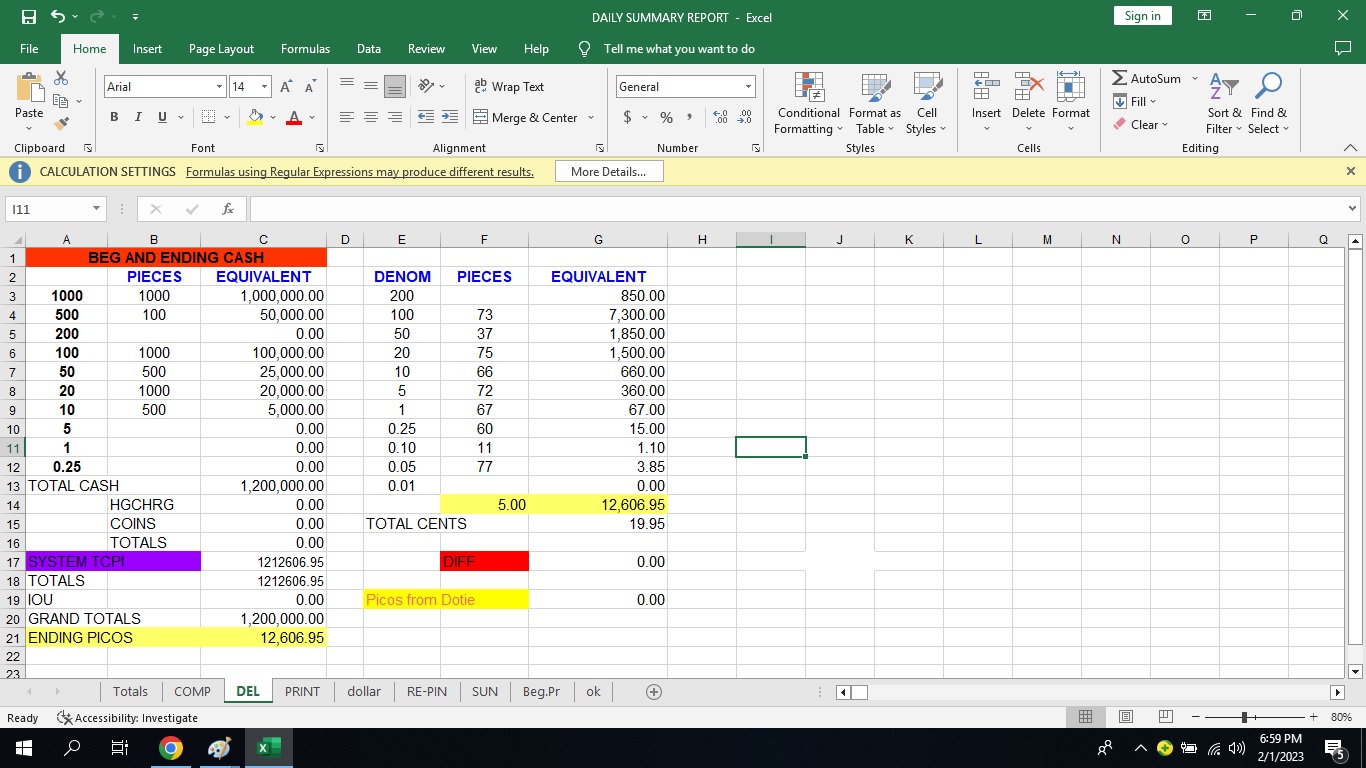Screen dimensions: 1366x768
Task: Click Increase Decimal icon
Action: [x=720, y=118]
